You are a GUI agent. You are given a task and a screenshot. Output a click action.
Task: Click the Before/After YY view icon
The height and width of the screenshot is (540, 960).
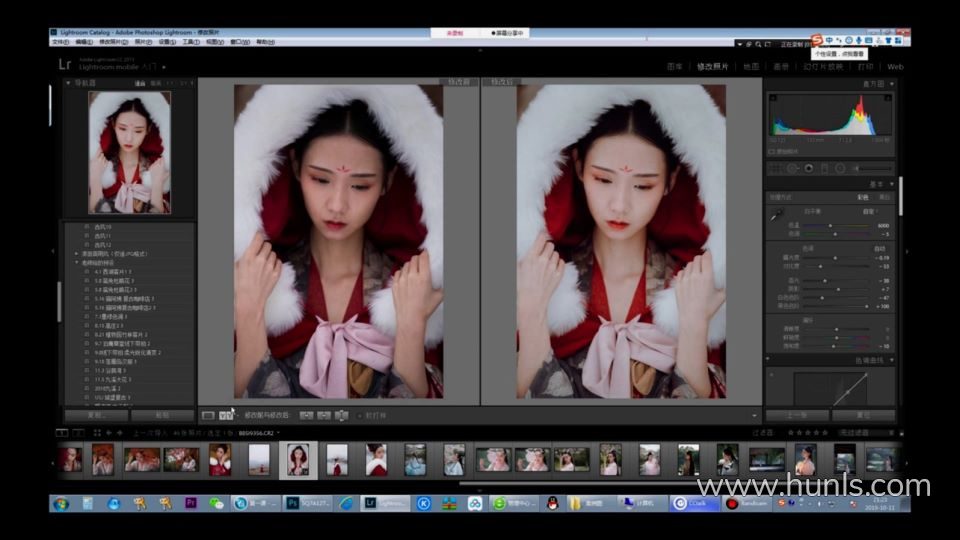[x=225, y=416]
